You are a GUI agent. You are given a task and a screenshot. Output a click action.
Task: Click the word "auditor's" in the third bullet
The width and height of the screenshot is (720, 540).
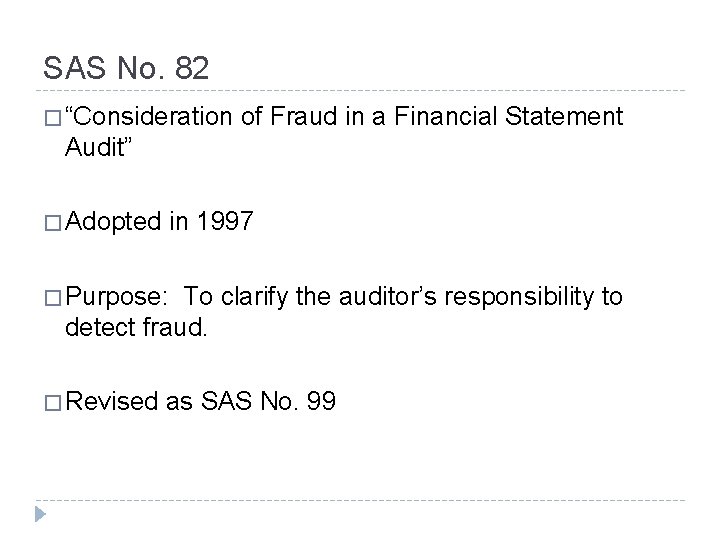click(x=388, y=296)
